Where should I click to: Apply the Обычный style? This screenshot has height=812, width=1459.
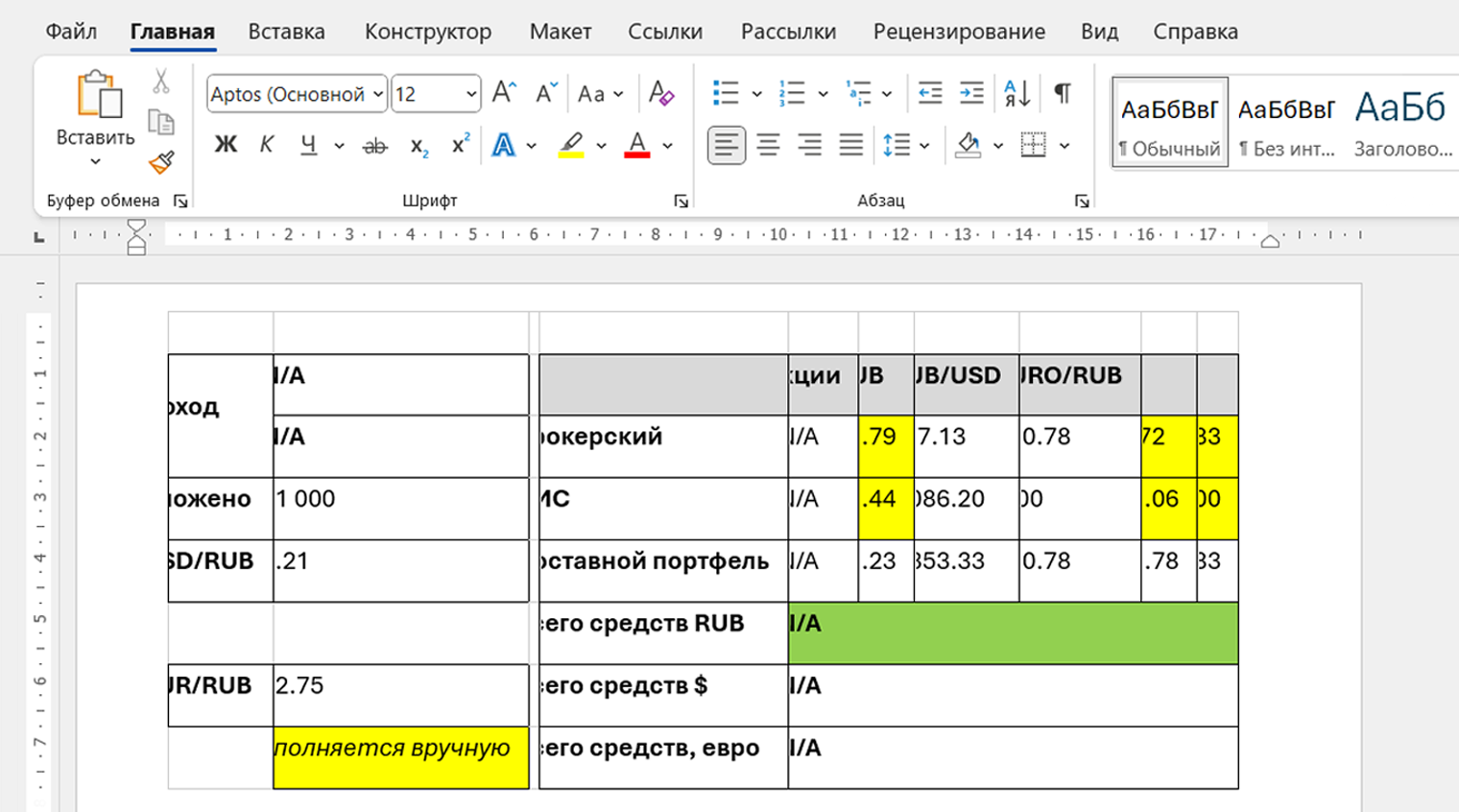(x=1169, y=123)
